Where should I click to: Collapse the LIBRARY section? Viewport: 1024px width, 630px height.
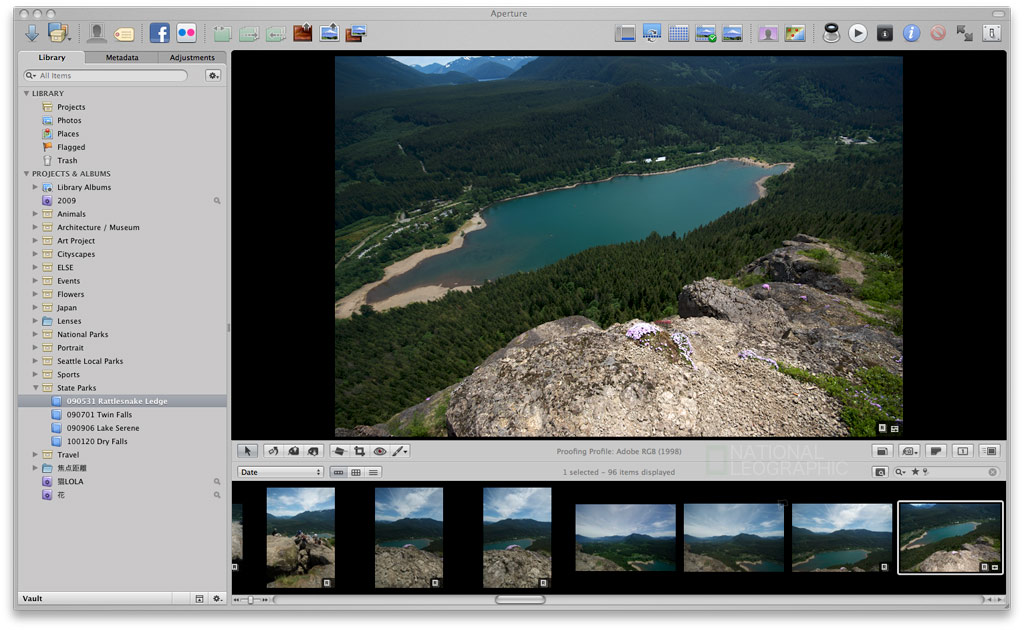pos(26,93)
